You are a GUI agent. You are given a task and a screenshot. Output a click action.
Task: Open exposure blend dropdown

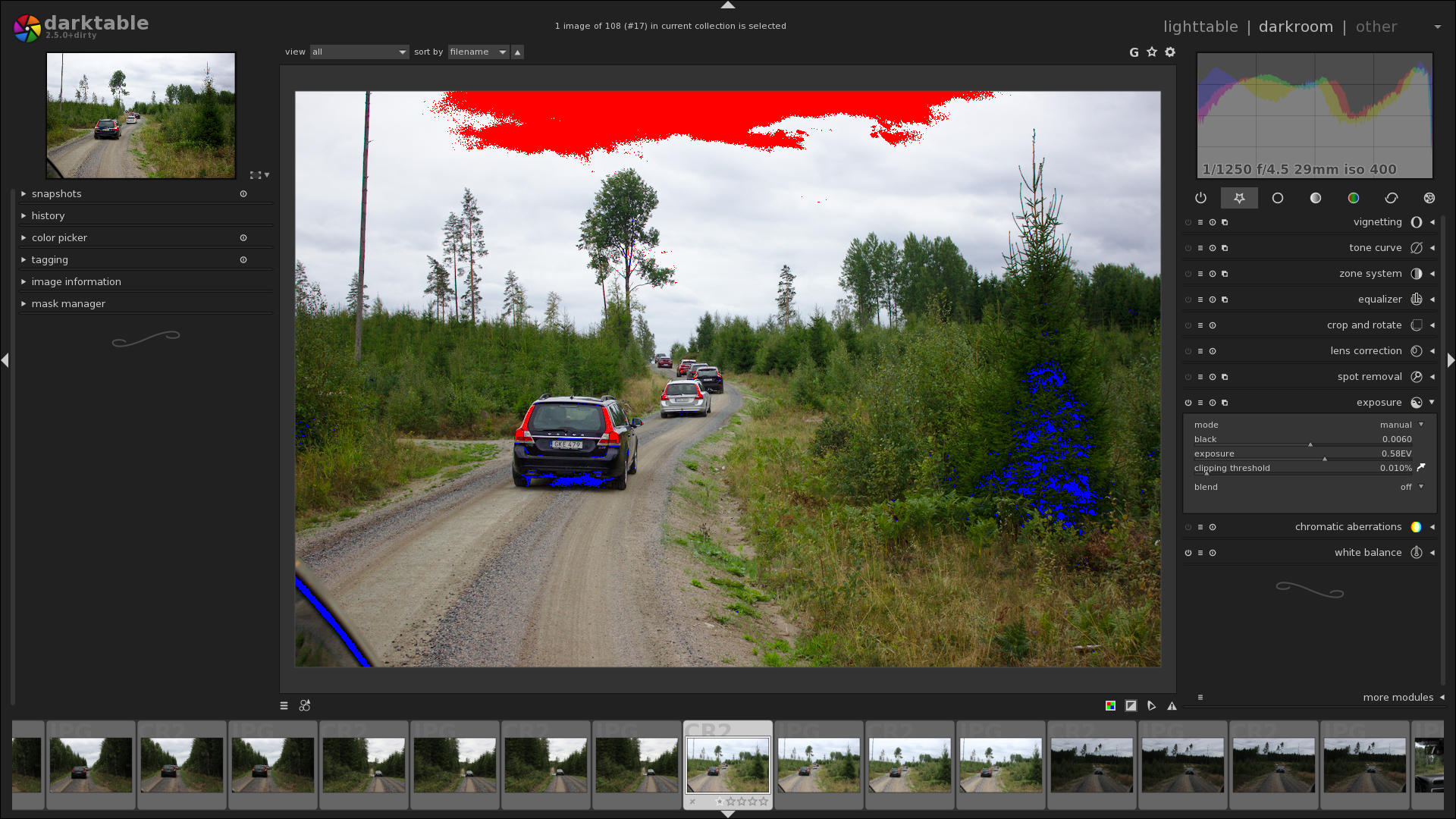pos(1309,487)
